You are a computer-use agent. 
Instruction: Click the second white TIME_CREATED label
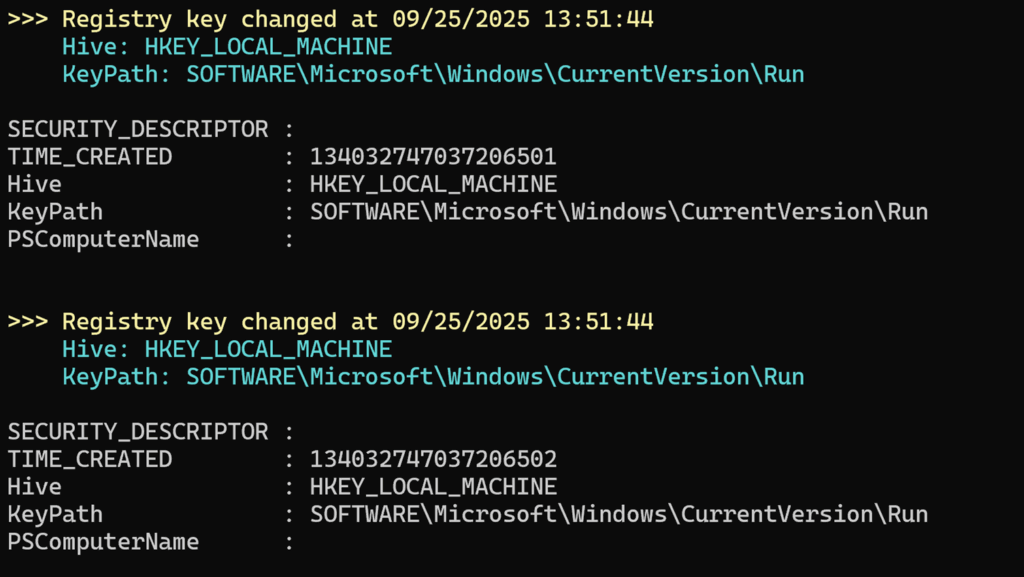(90, 460)
